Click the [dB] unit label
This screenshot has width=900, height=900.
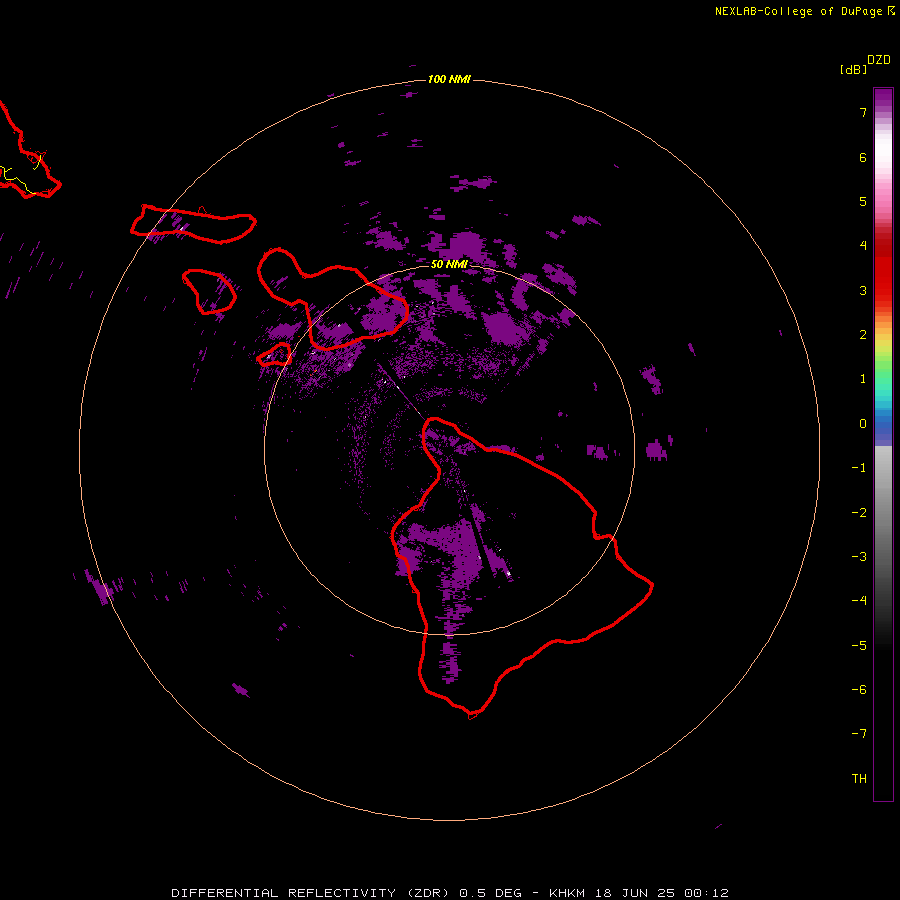(853, 69)
